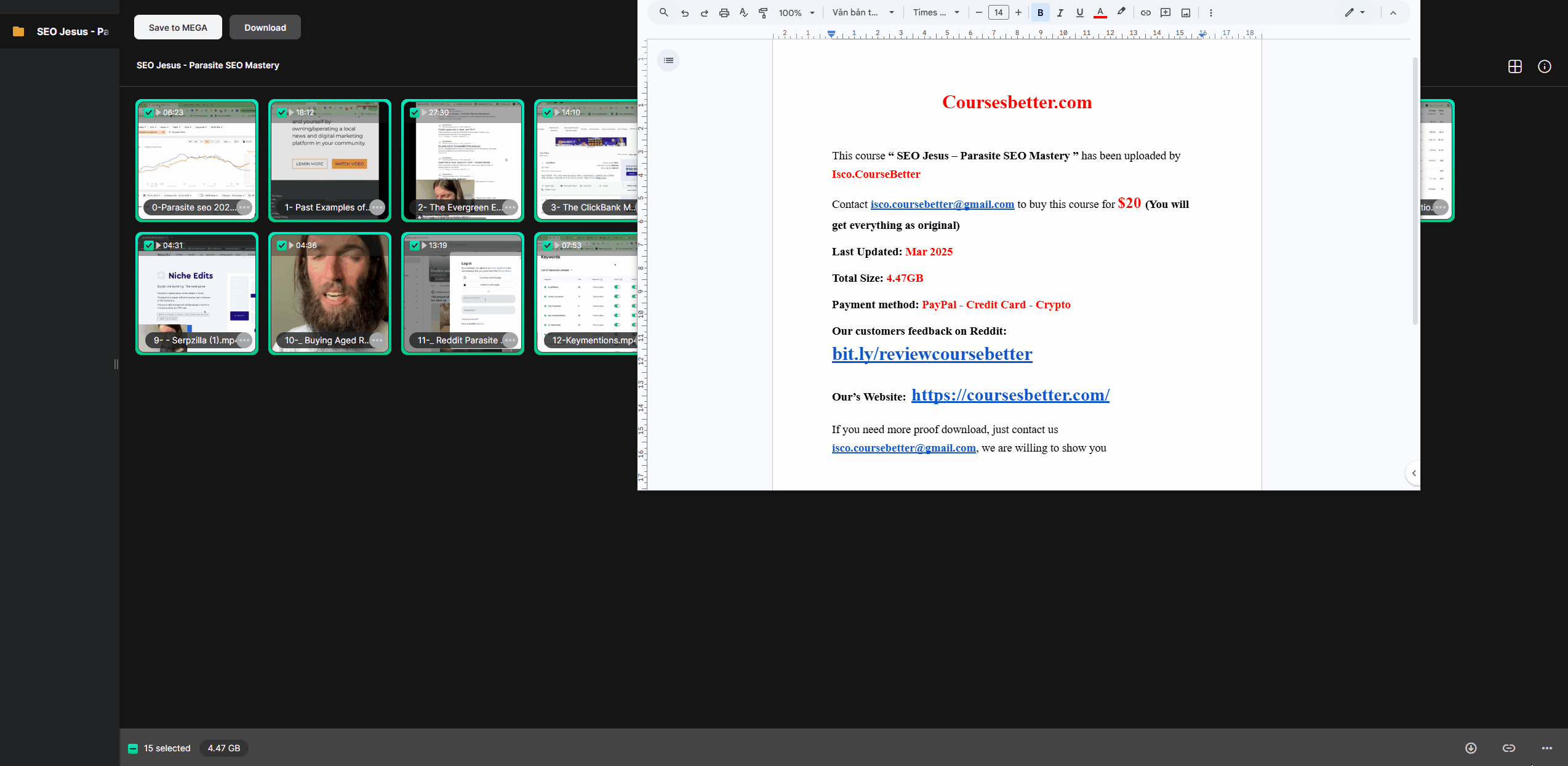Open the text color picker

coord(1100,13)
